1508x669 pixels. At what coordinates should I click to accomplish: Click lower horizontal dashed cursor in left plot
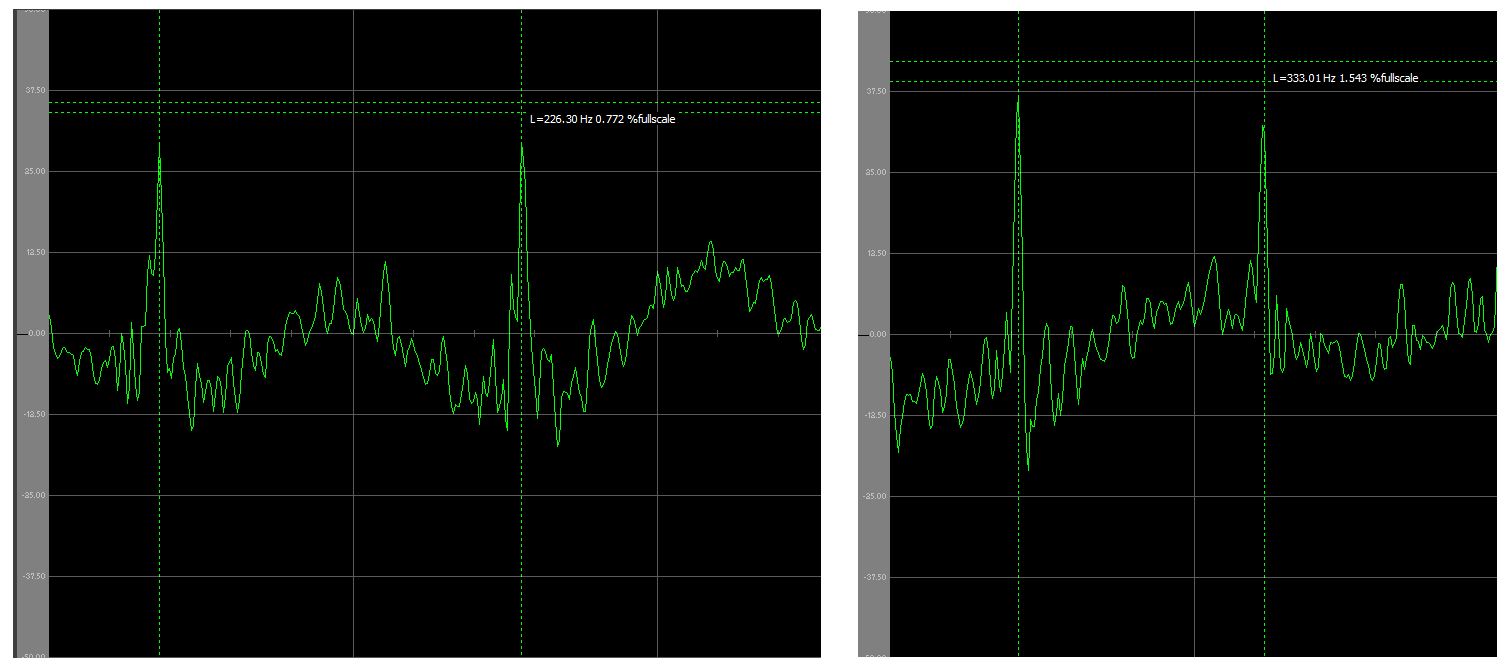coord(300,112)
